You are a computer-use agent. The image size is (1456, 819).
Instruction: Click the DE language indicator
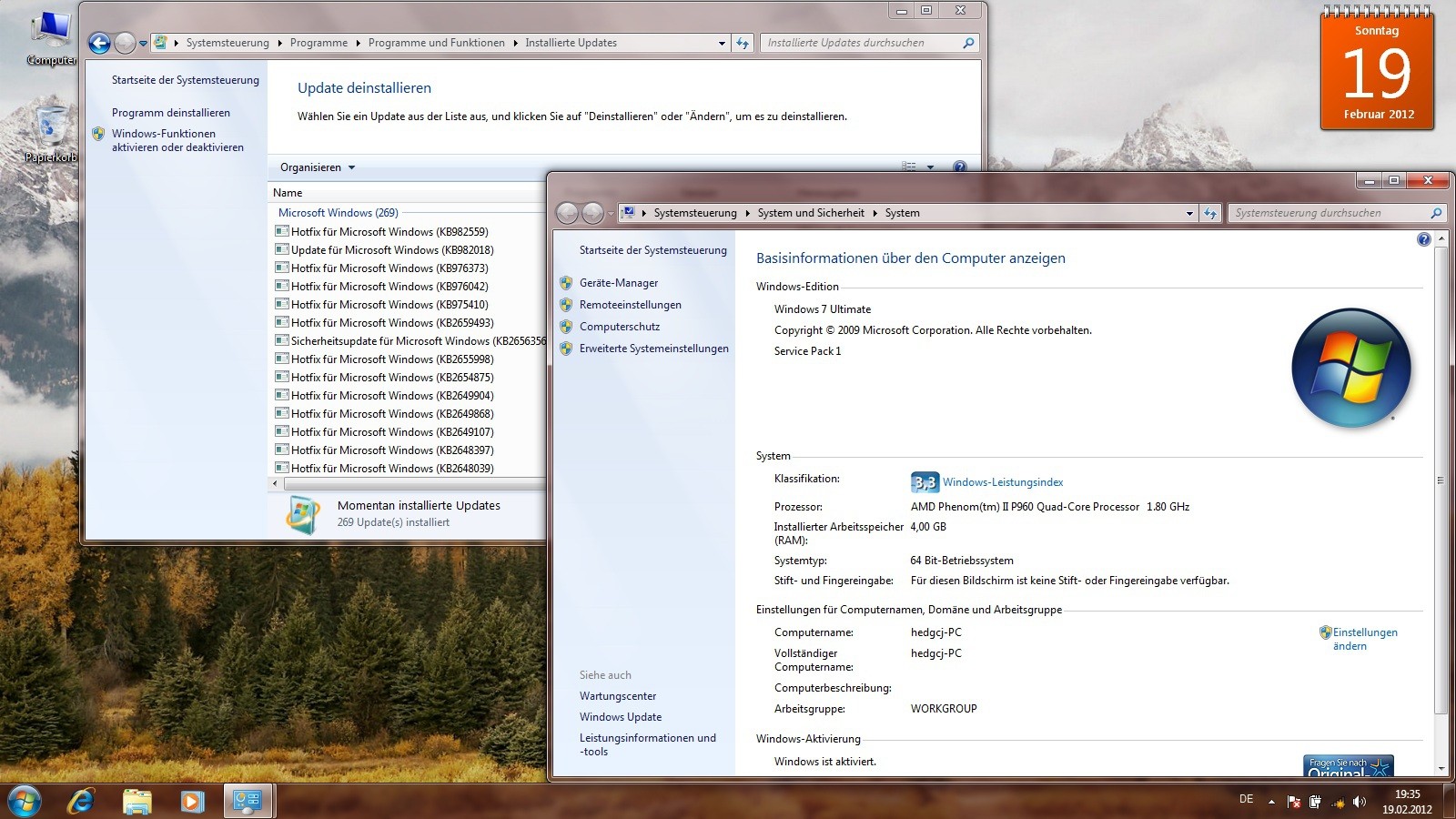[x=1246, y=799]
